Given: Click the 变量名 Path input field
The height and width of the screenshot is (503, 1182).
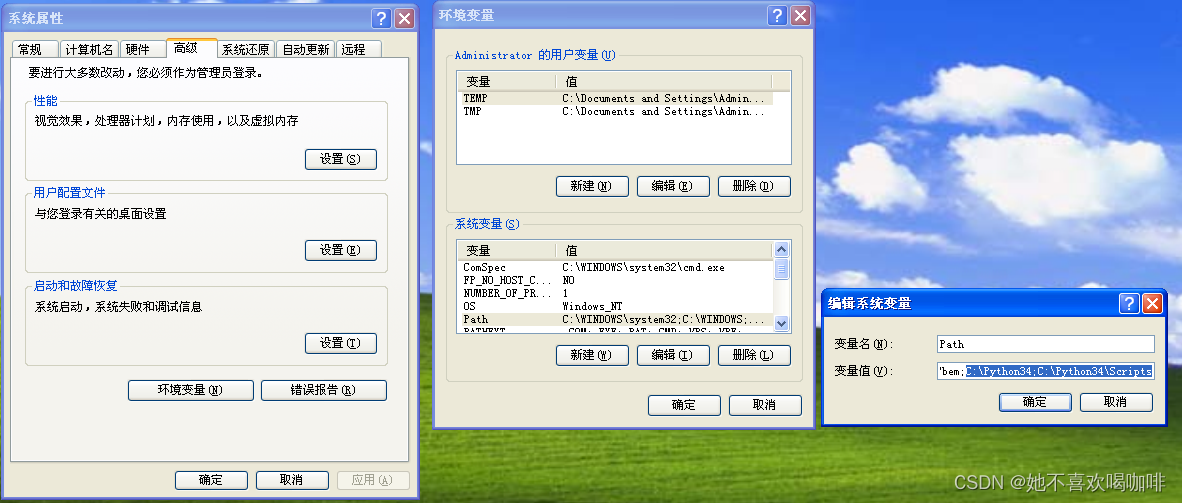Looking at the screenshot, I should pyautogui.click(x=1046, y=344).
